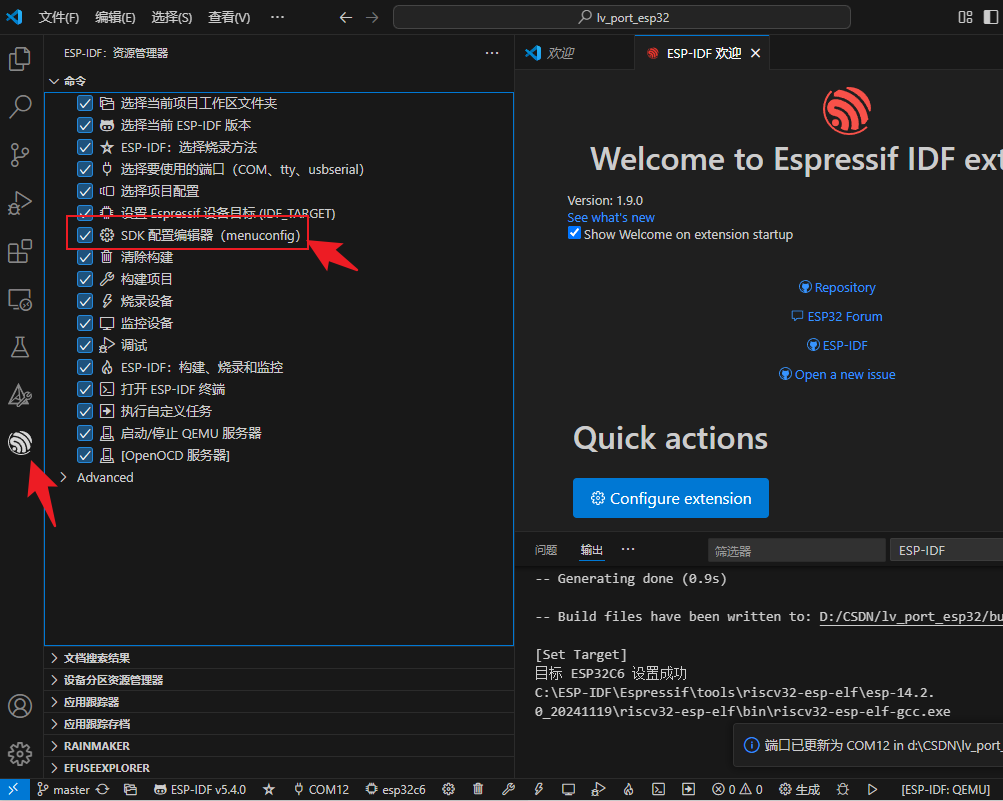
Task: Uncheck the 选择当前 ESP-IDF 版本 checkbox
Action: [x=84, y=125]
